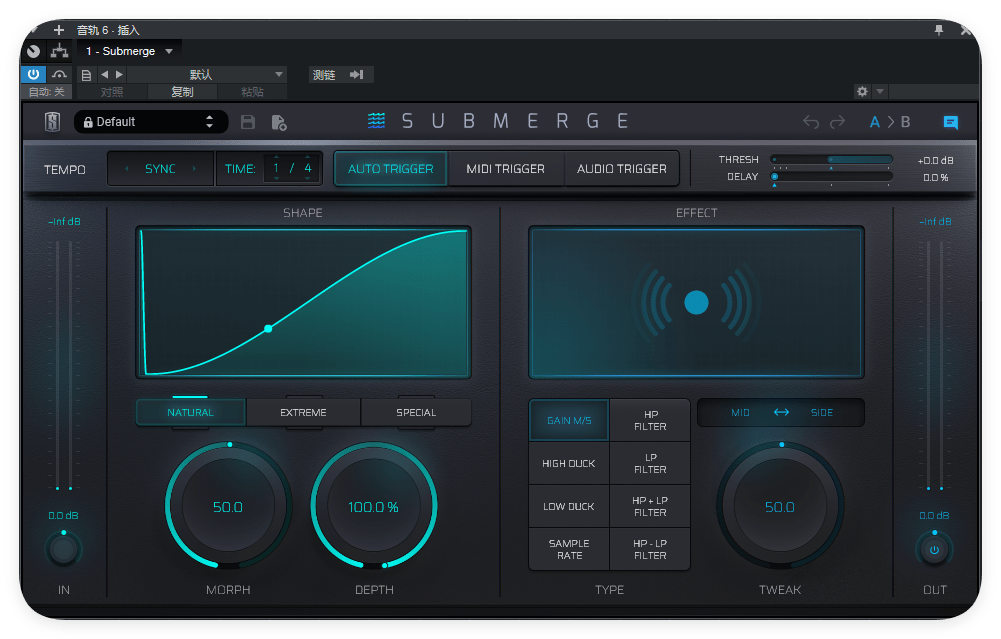1001x639 pixels.
Task: Click the MORPH knob
Action: pyautogui.click(x=228, y=506)
